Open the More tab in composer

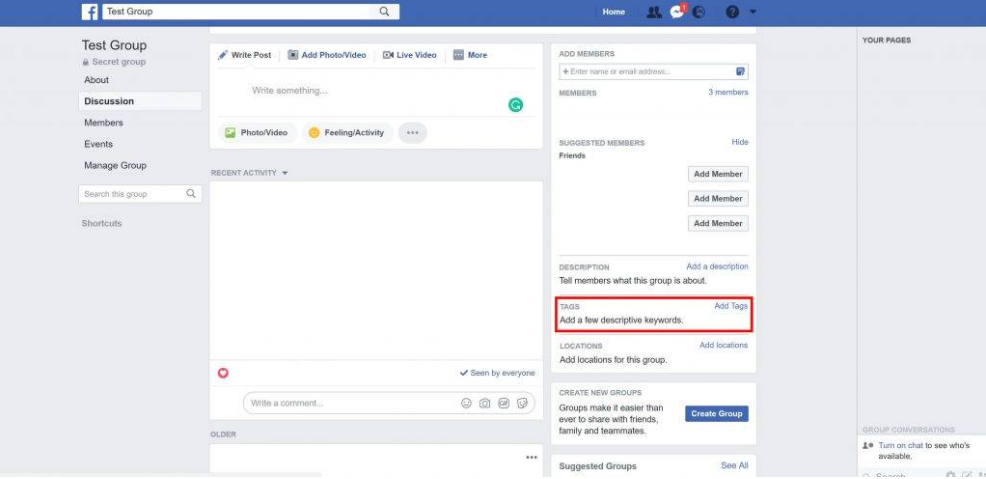point(470,55)
